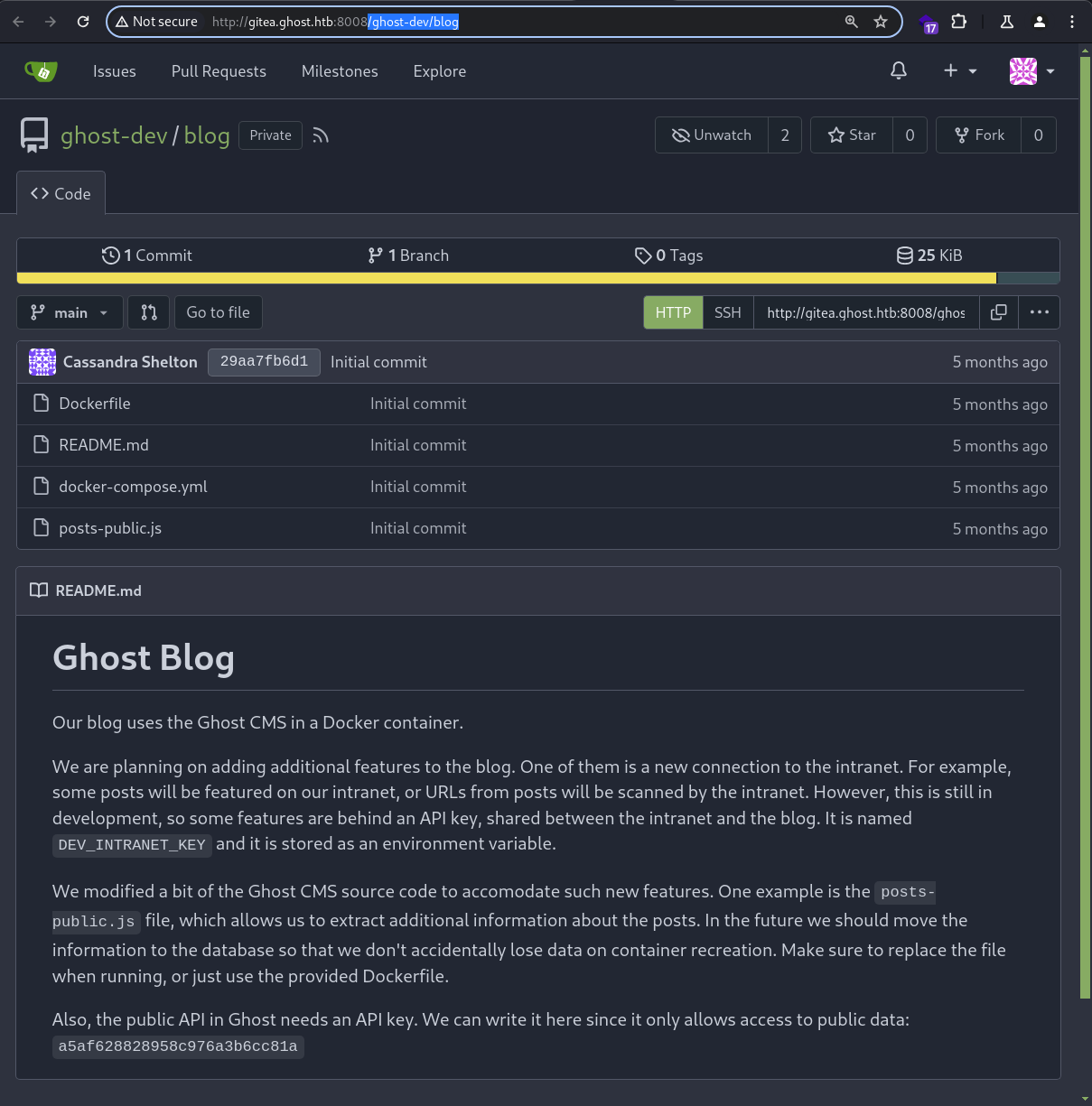Click the API key a5af628828958c976a3b6cc81a

(x=178, y=1046)
